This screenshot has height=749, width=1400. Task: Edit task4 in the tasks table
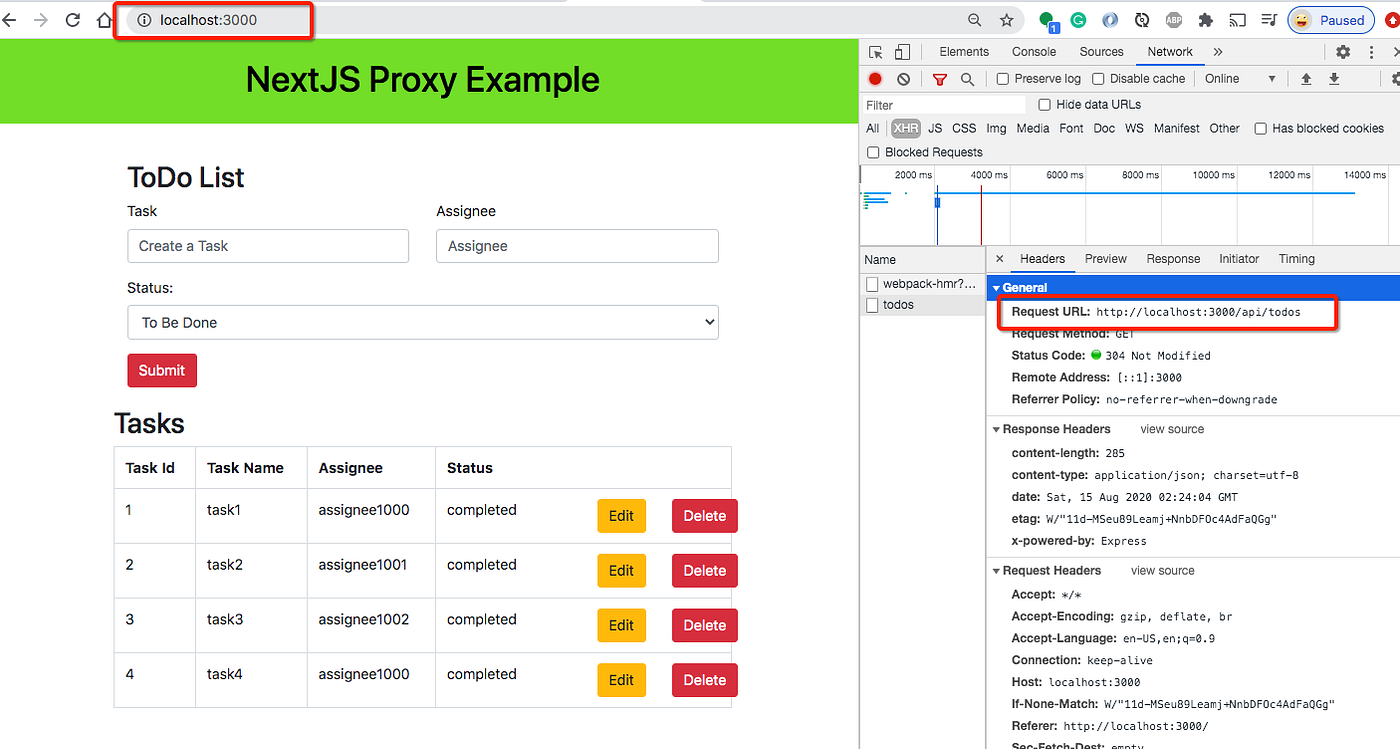point(621,680)
